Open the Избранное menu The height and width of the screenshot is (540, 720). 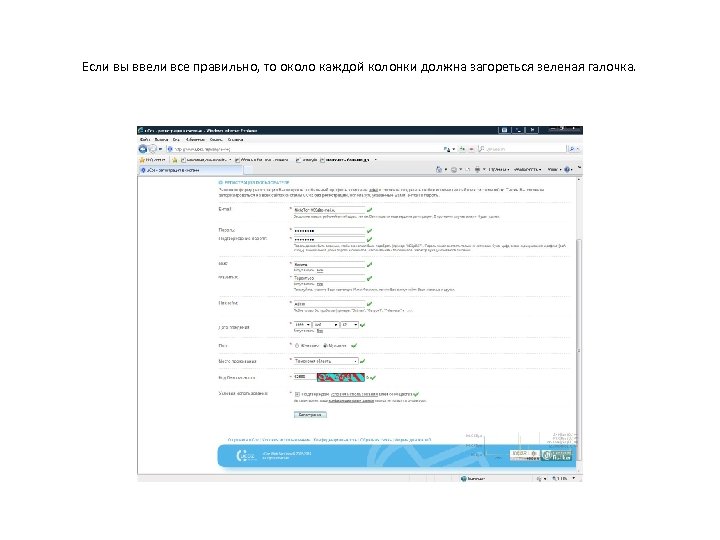coord(195,139)
